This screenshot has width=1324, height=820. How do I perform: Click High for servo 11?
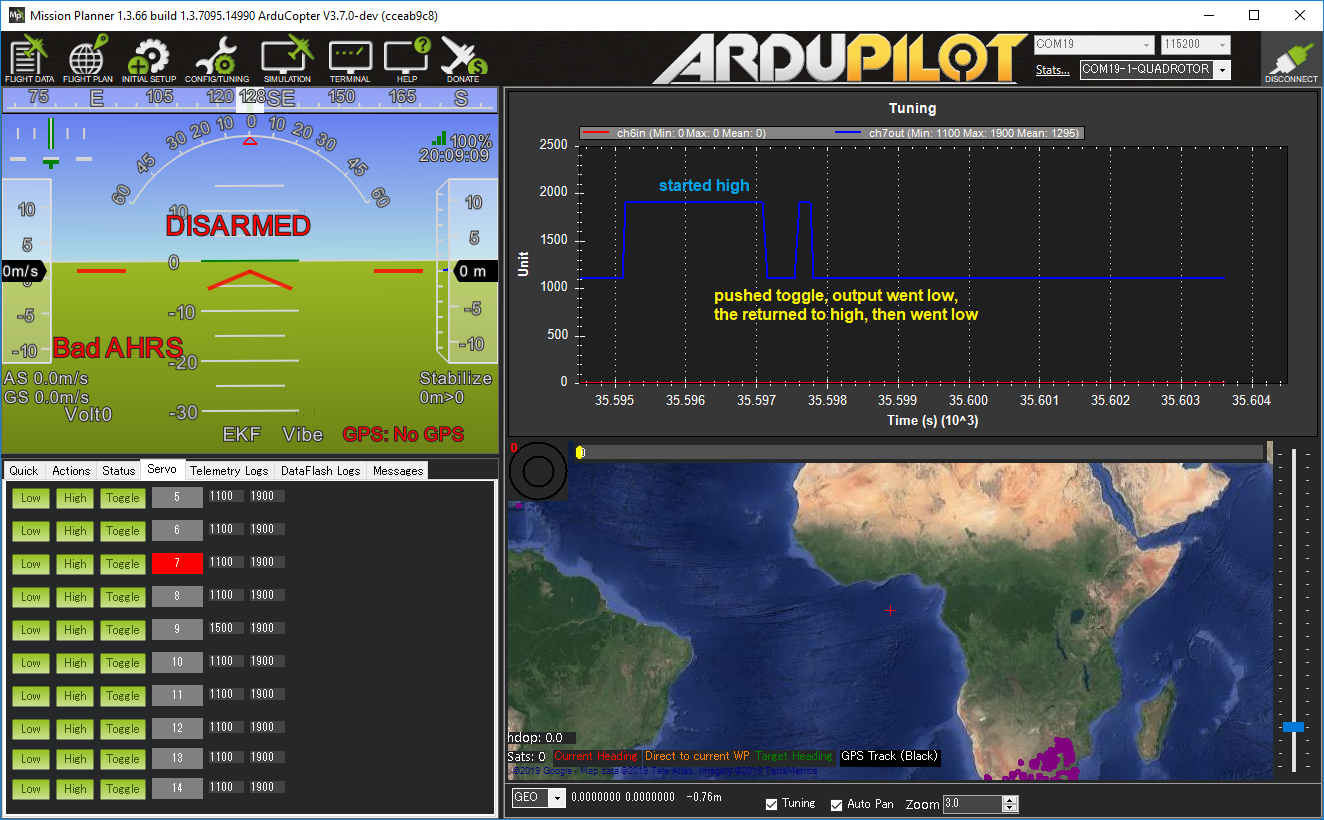coord(75,695)
